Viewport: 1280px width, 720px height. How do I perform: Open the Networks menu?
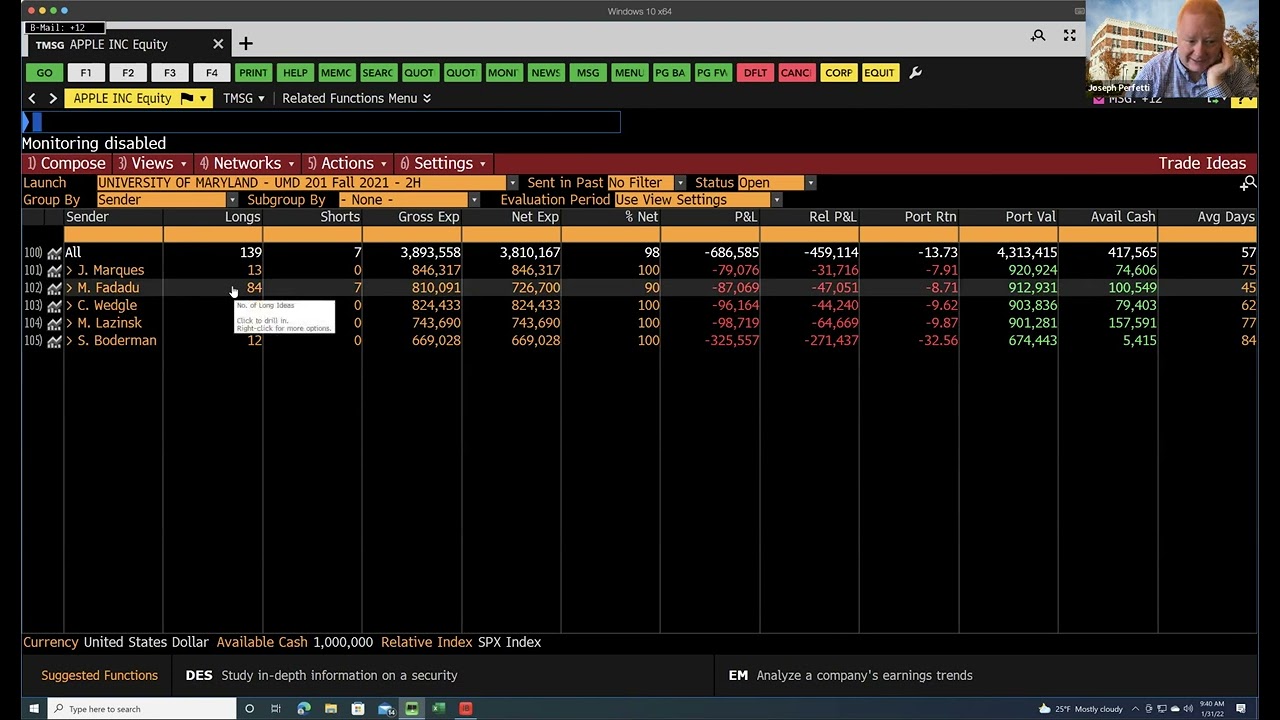pyautogui.click(x=247, y=163)
